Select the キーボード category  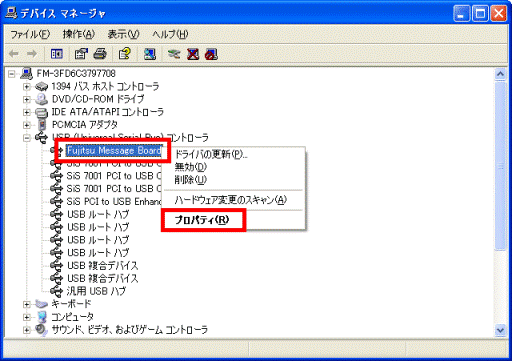click(71, 304)
